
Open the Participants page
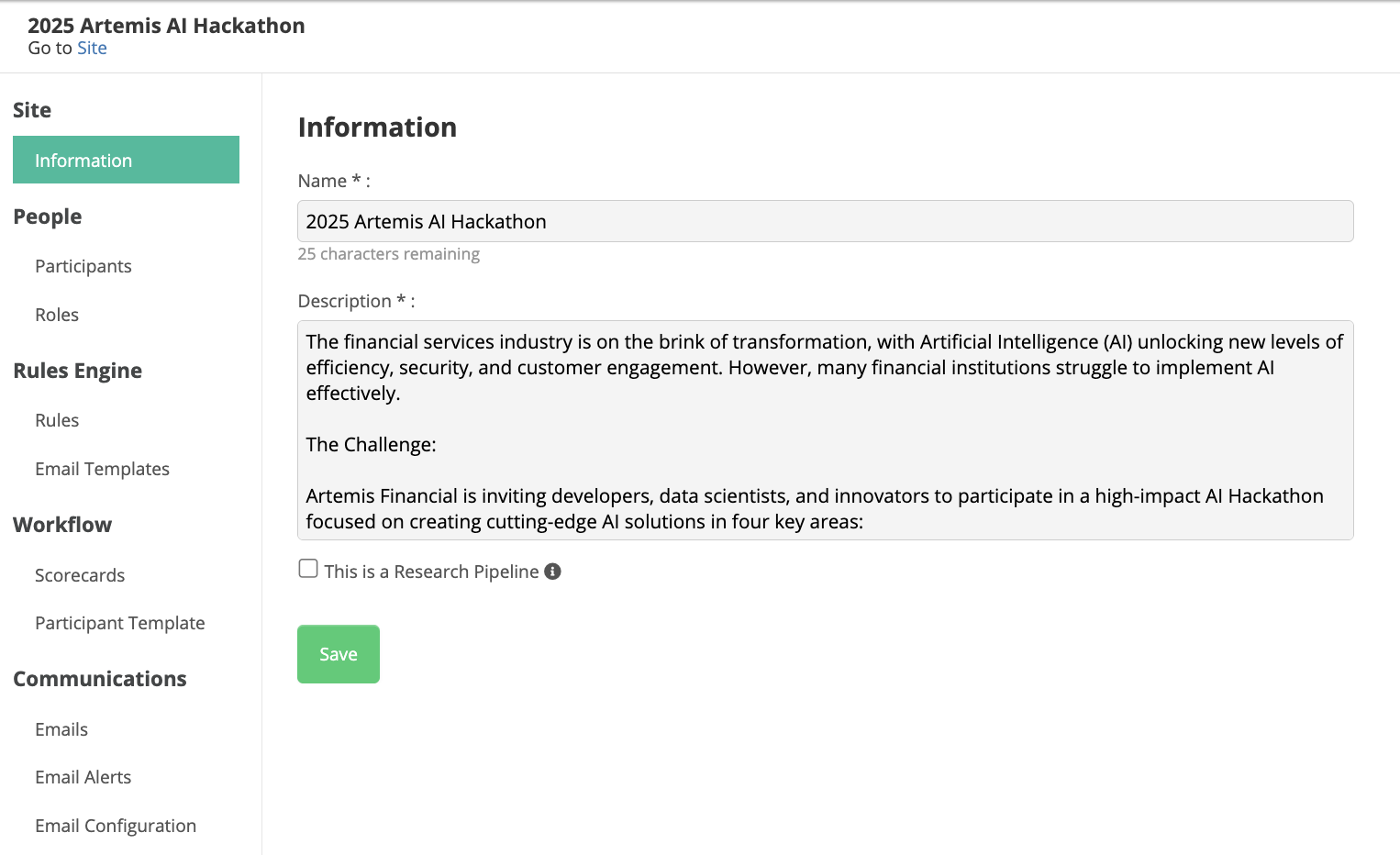(x=83, y=266)
